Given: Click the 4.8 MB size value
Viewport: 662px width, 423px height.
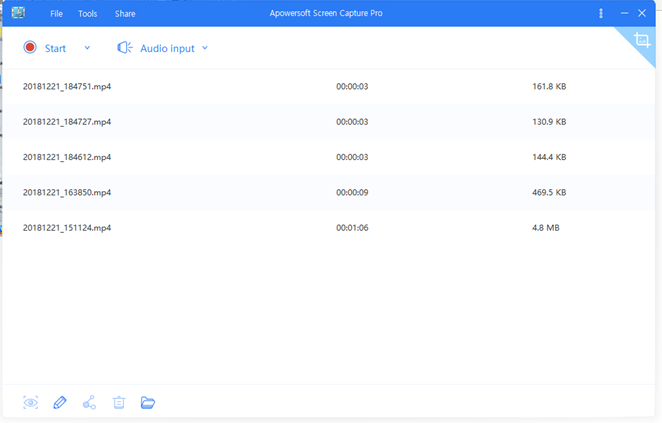Looking at the screenshot, I should click(545, 228).
